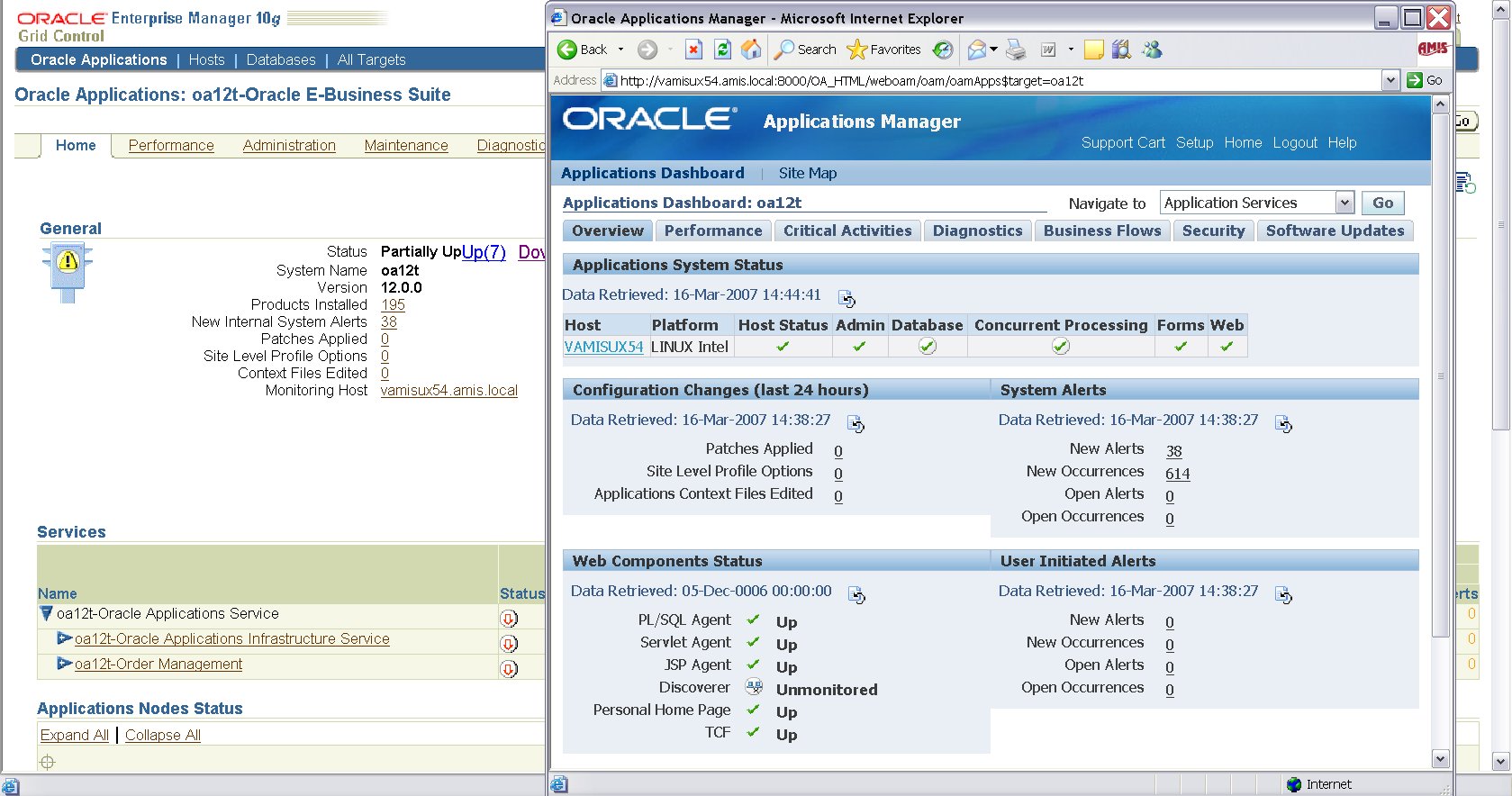Print the page with the printer icon
This screenshot has width=1512, height=796.
click(x=1016, y=50)
